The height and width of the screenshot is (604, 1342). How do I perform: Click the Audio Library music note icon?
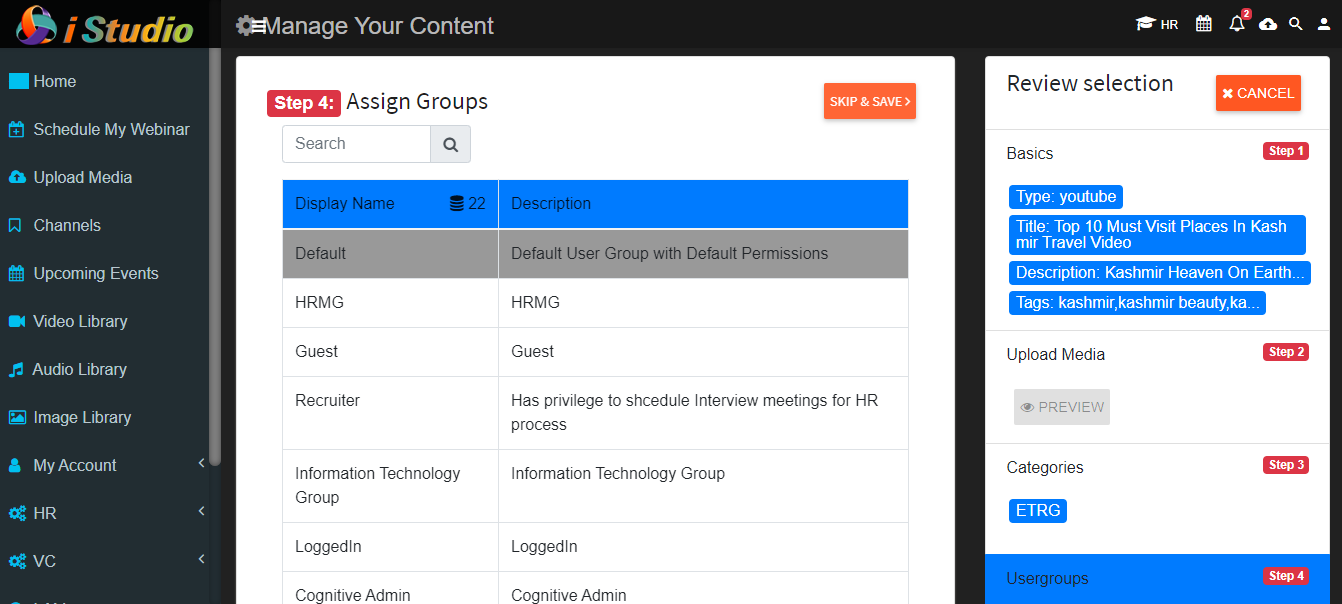point(16,369)
